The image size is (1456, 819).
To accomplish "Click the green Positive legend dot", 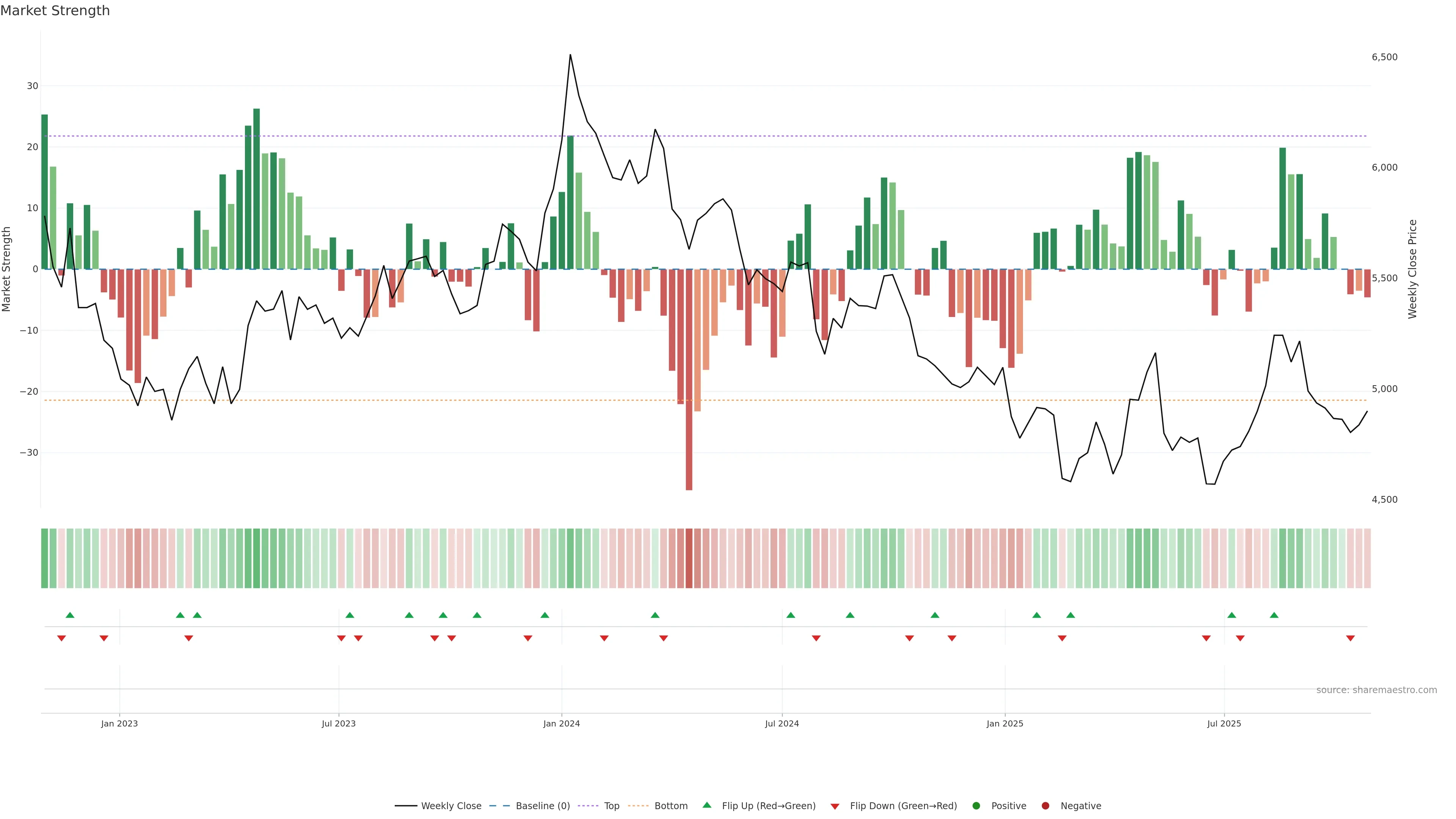I will 976,806.
